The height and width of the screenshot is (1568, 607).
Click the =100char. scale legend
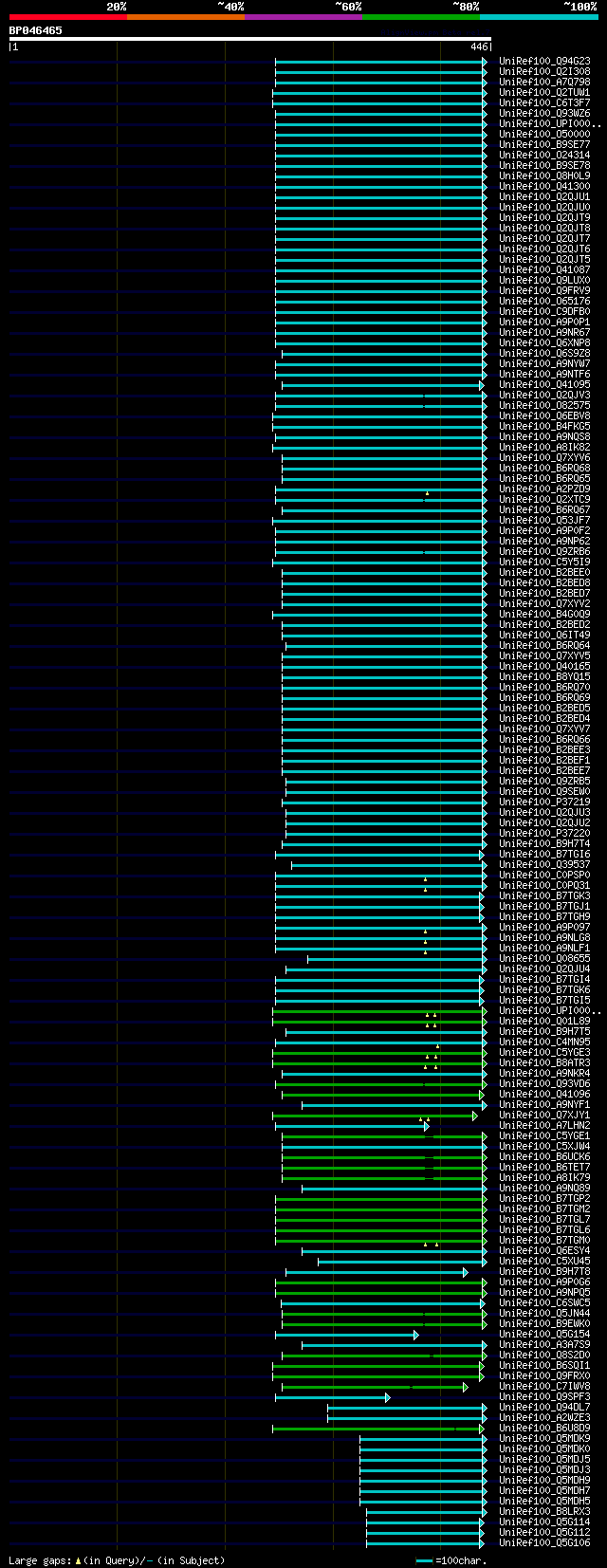click(x=451, y=1559)
